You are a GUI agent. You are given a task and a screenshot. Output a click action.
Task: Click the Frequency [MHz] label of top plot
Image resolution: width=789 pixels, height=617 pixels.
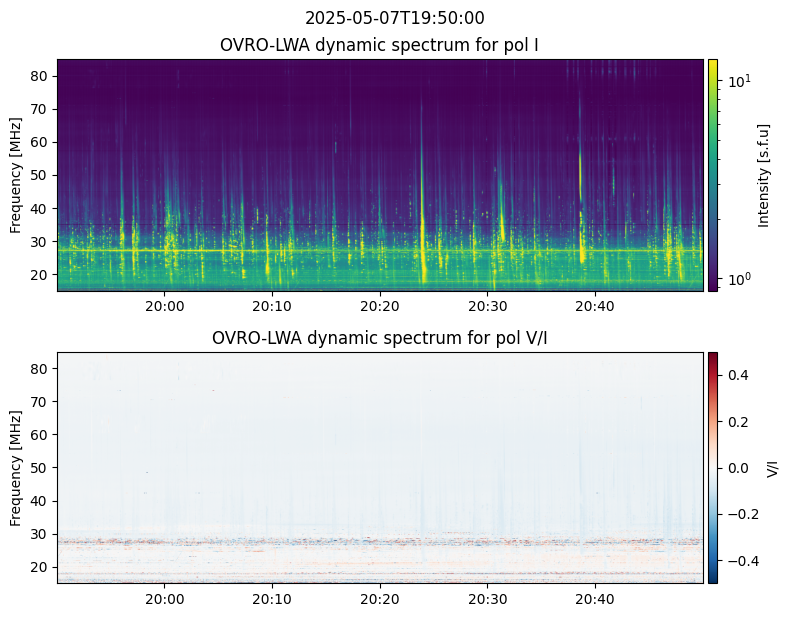pos(16,175)
